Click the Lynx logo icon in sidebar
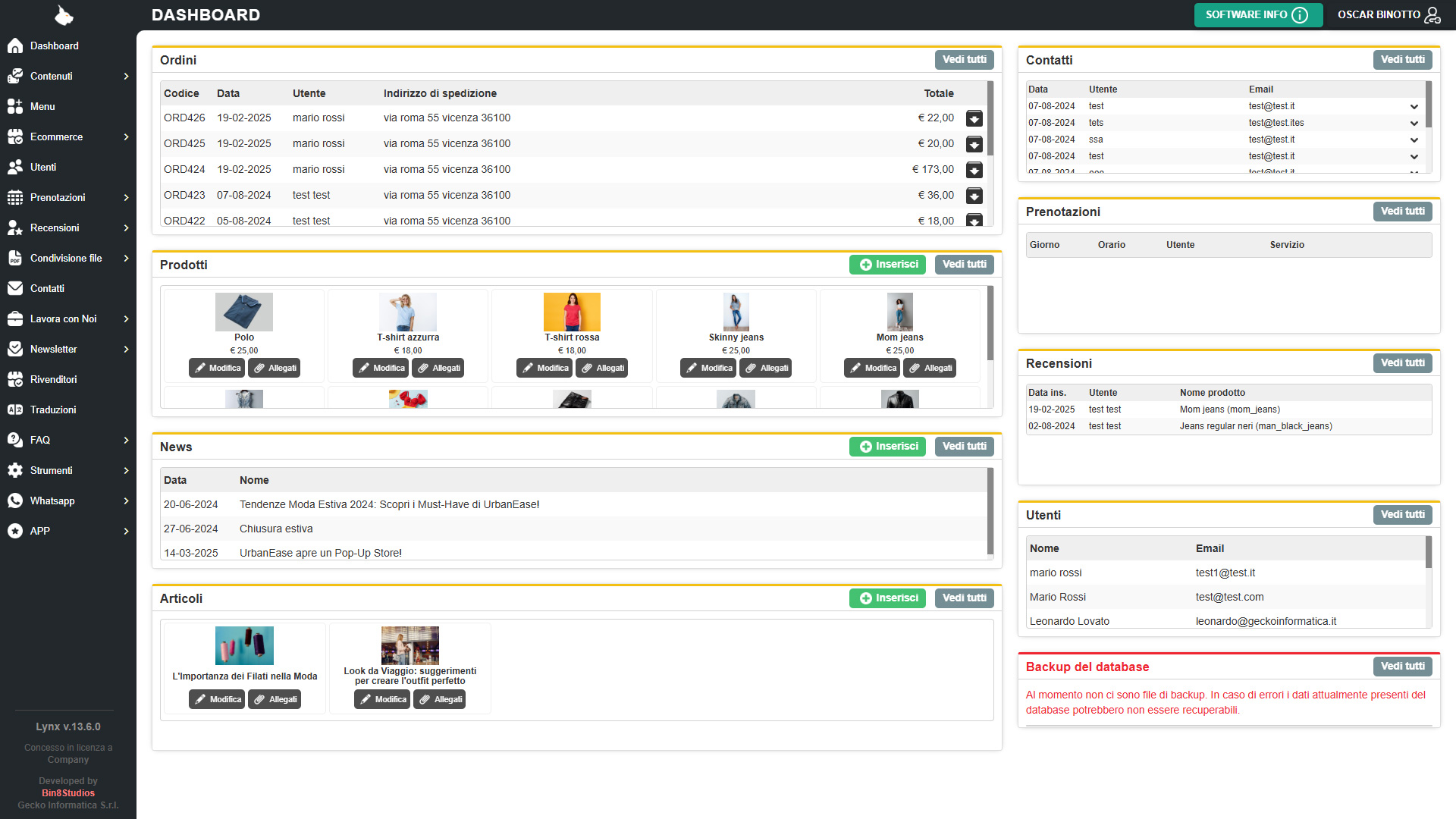The height and width of the screenshot is (819, 1456). 64,15
